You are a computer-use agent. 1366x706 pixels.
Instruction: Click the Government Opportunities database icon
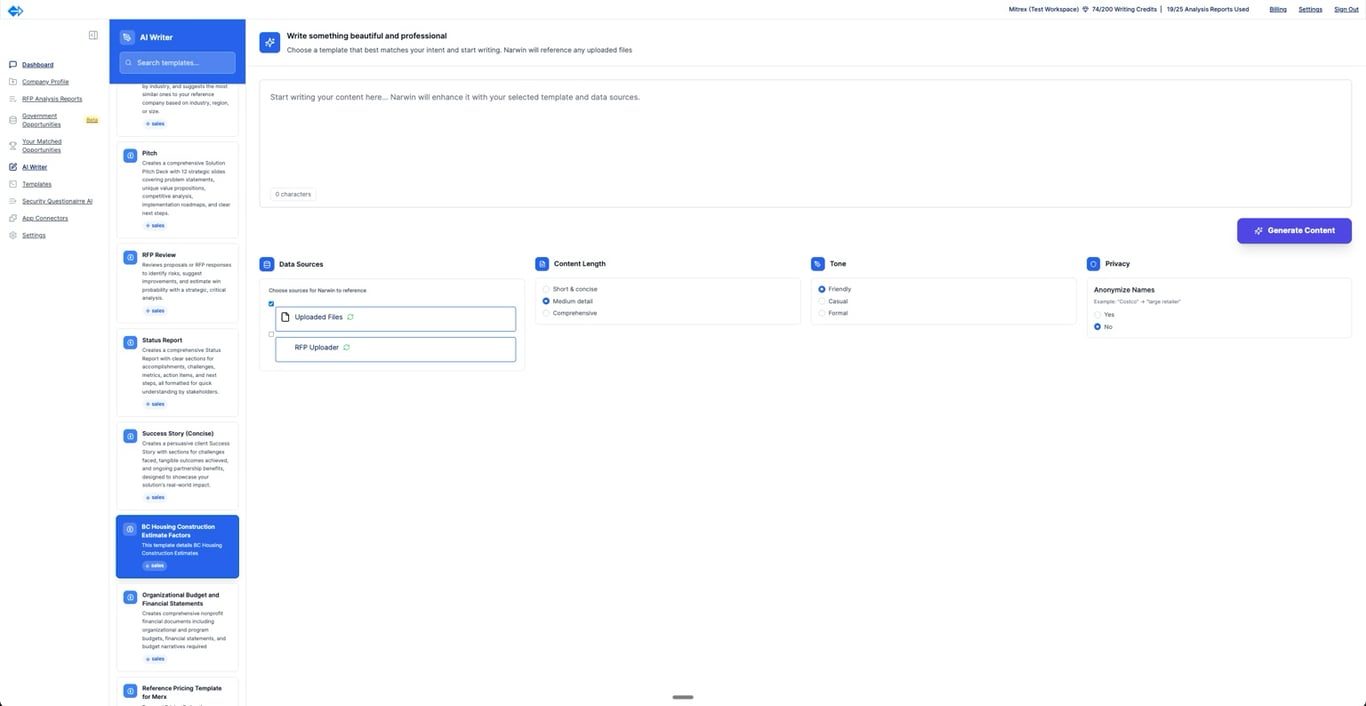click(x=13, y=120)
